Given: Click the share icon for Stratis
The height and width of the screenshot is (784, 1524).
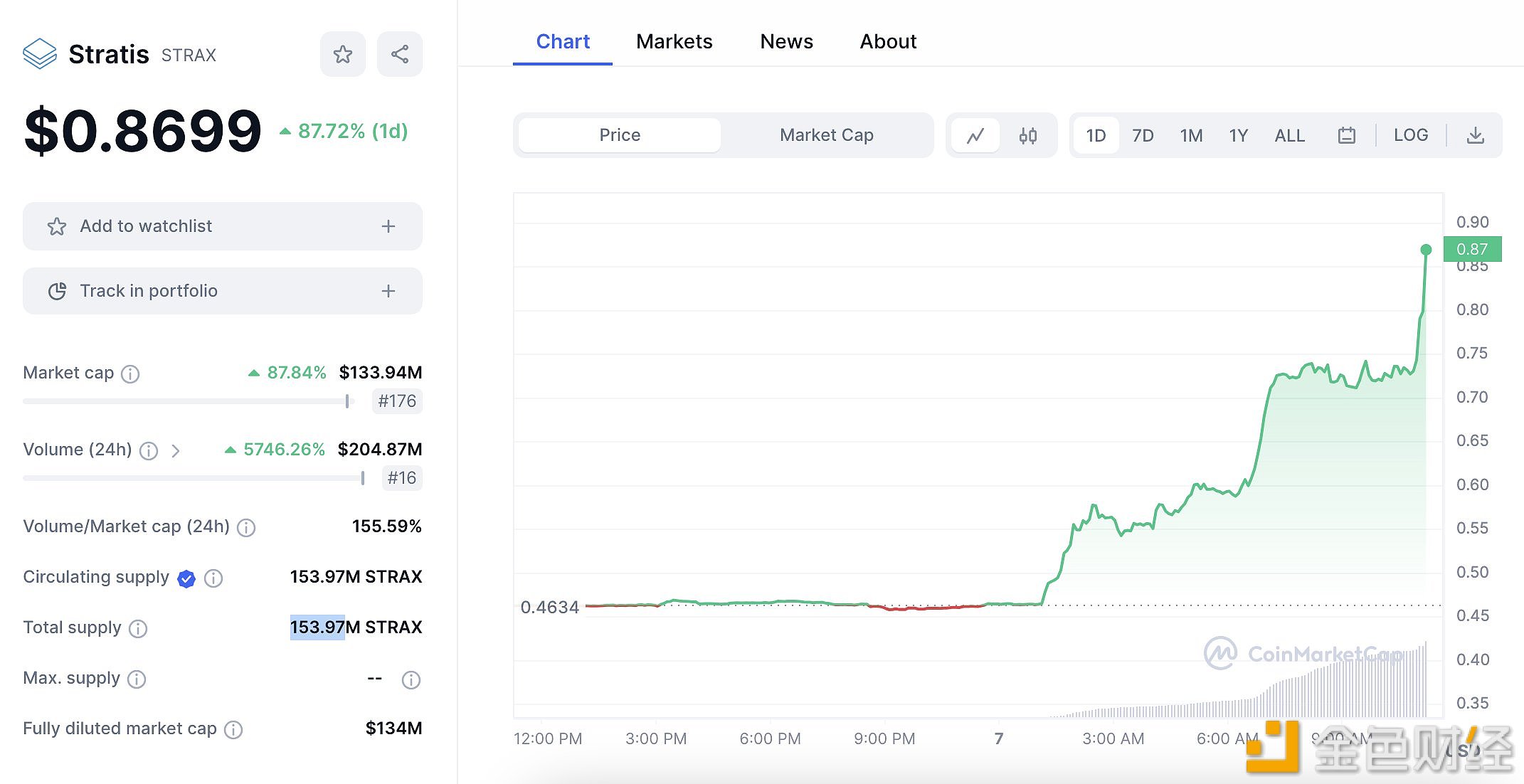Looking at the screenshot, I should point(400,54).
